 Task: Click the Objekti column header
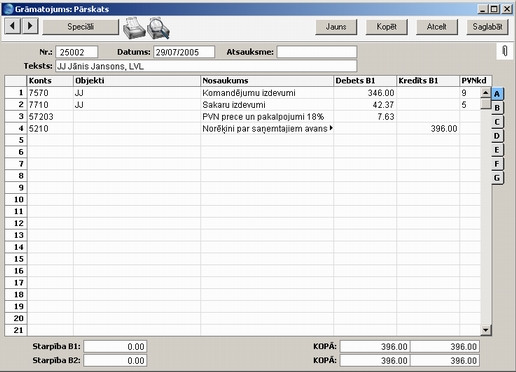(137, 81)
